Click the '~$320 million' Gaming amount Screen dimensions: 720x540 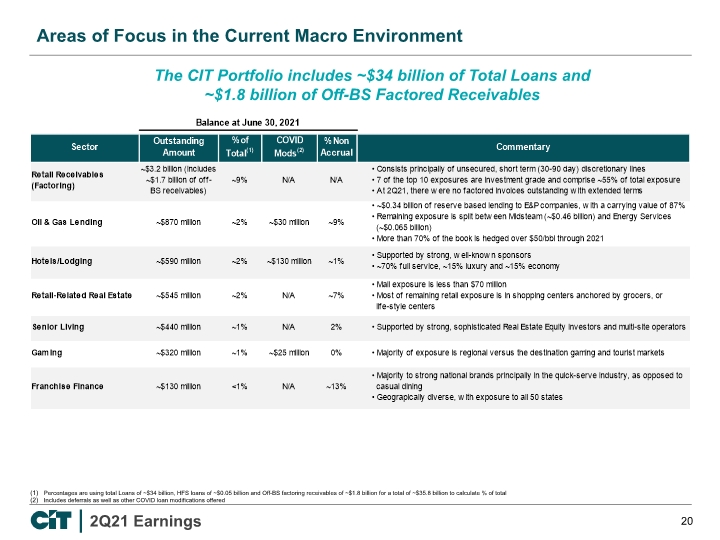tap(179, 353)
